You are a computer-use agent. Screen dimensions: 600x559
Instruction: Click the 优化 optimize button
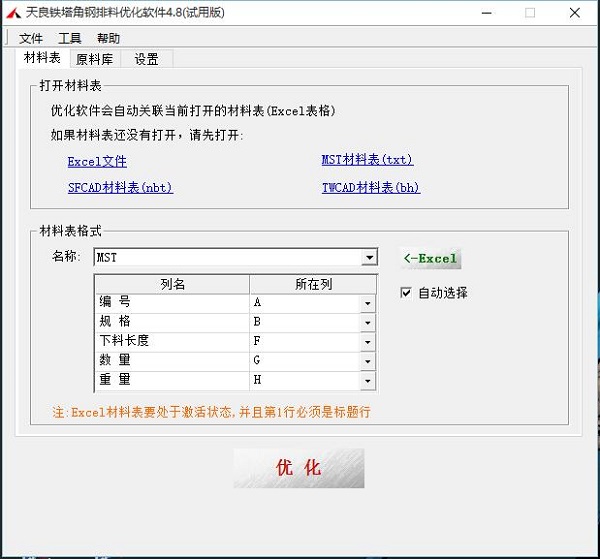pos(299,468)
